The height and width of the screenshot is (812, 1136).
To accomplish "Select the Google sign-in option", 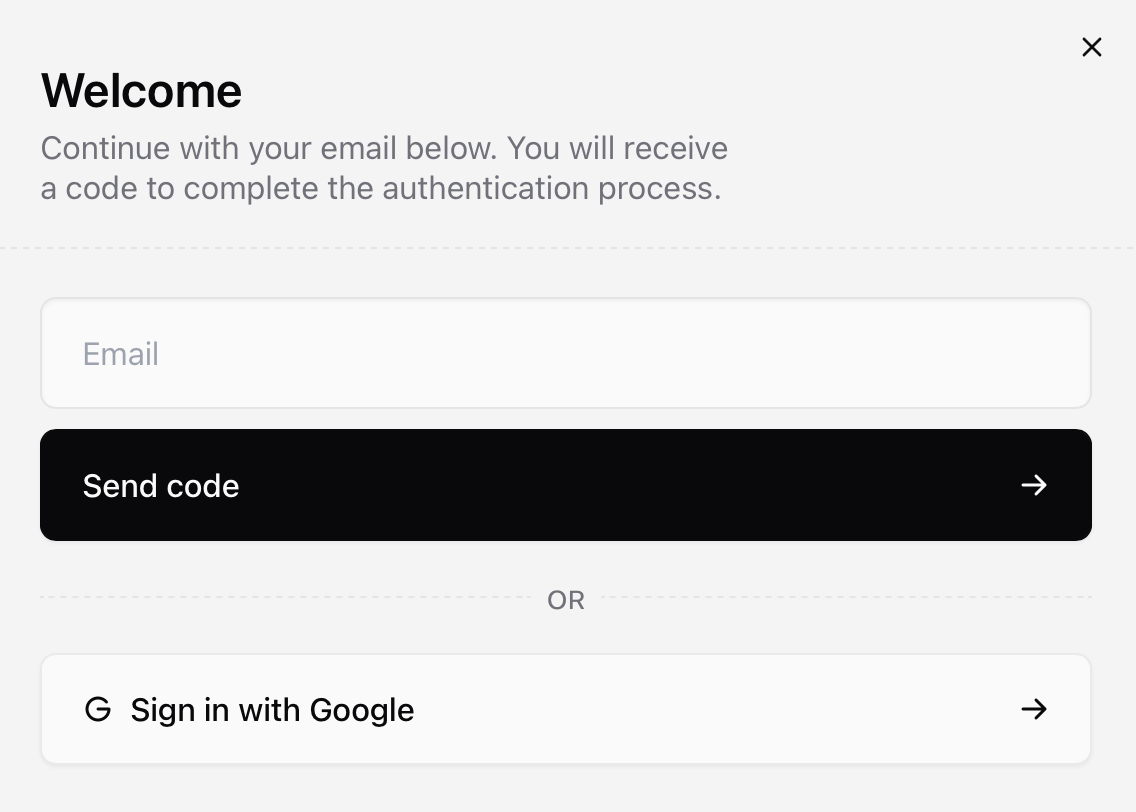I will 566,709.
